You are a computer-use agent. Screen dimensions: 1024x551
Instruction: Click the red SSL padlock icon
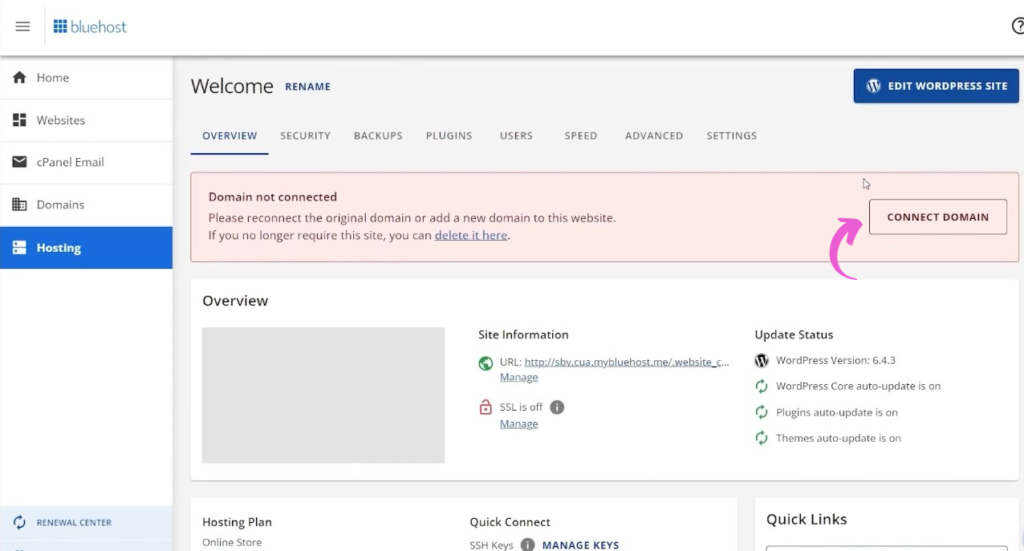485,407
